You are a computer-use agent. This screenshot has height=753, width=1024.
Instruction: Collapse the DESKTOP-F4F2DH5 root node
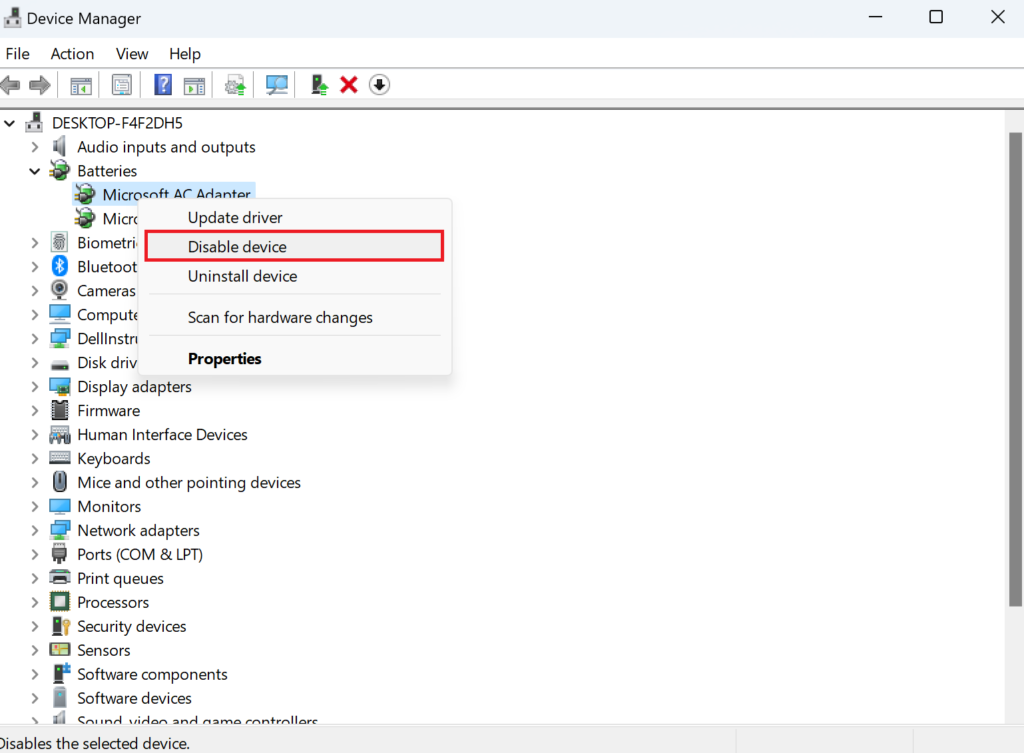point(10,123)
